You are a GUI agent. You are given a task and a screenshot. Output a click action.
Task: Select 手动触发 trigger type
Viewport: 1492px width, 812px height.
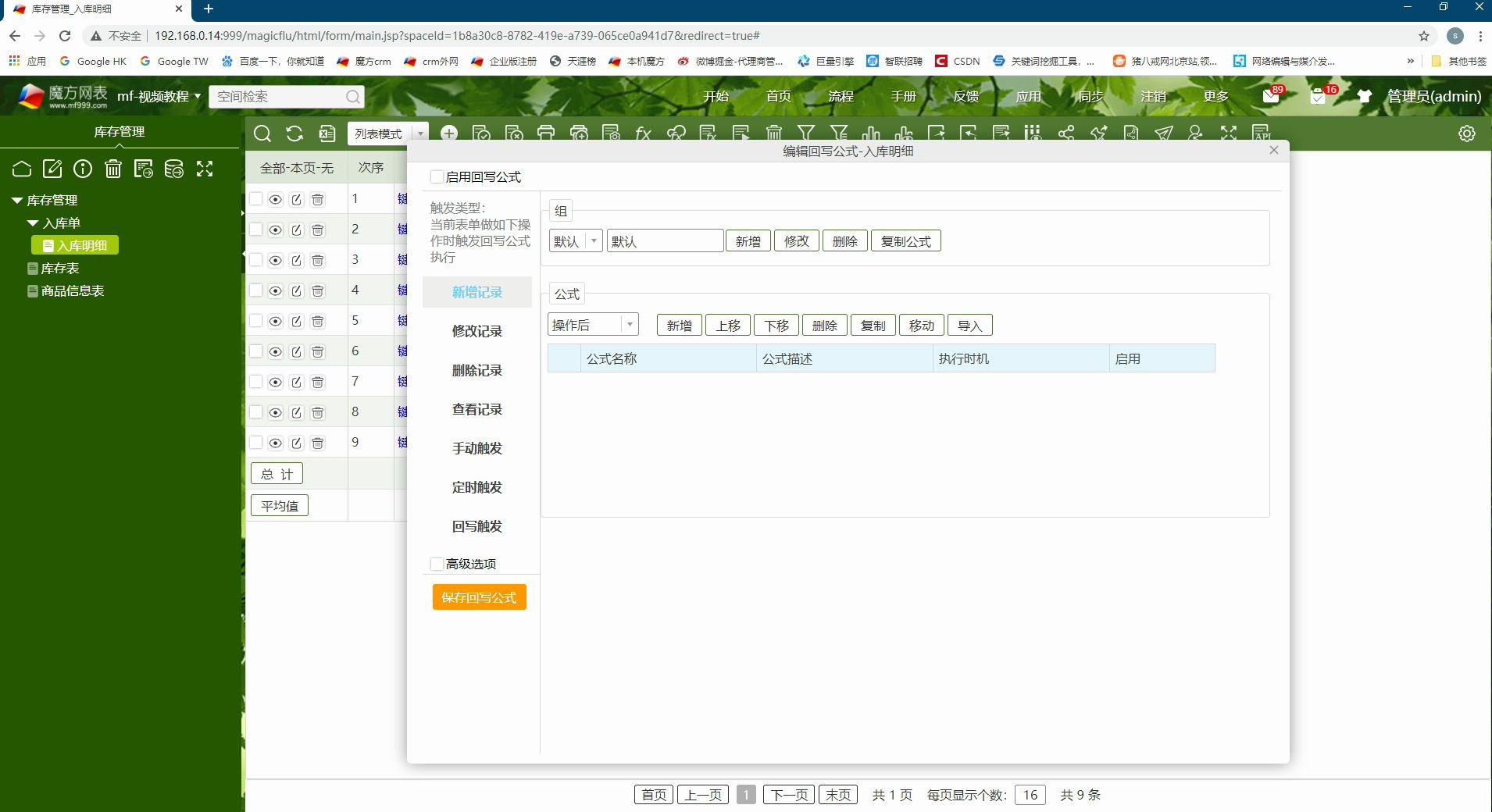click(477, 448)
